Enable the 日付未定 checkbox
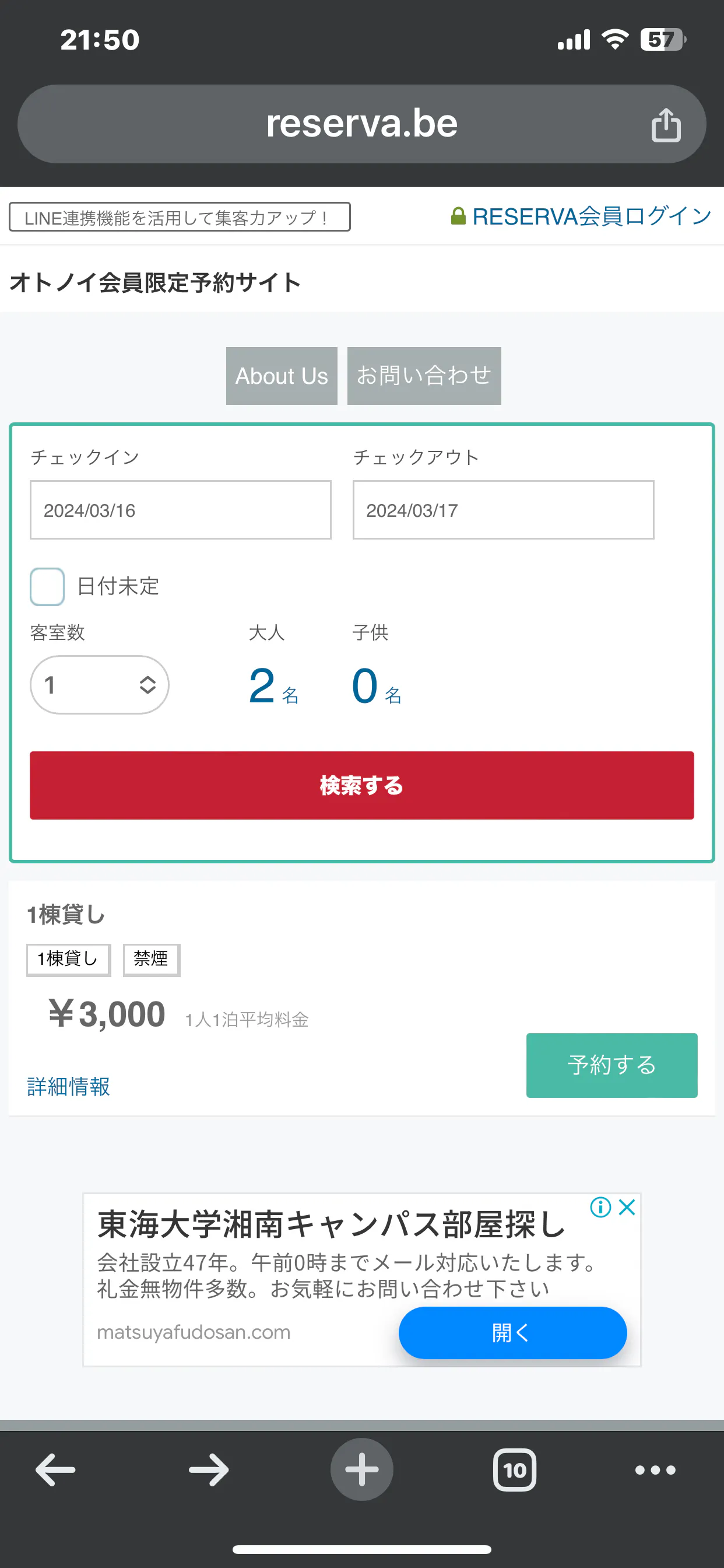This screenshot has height=1568, width=724. coord(47,586)
